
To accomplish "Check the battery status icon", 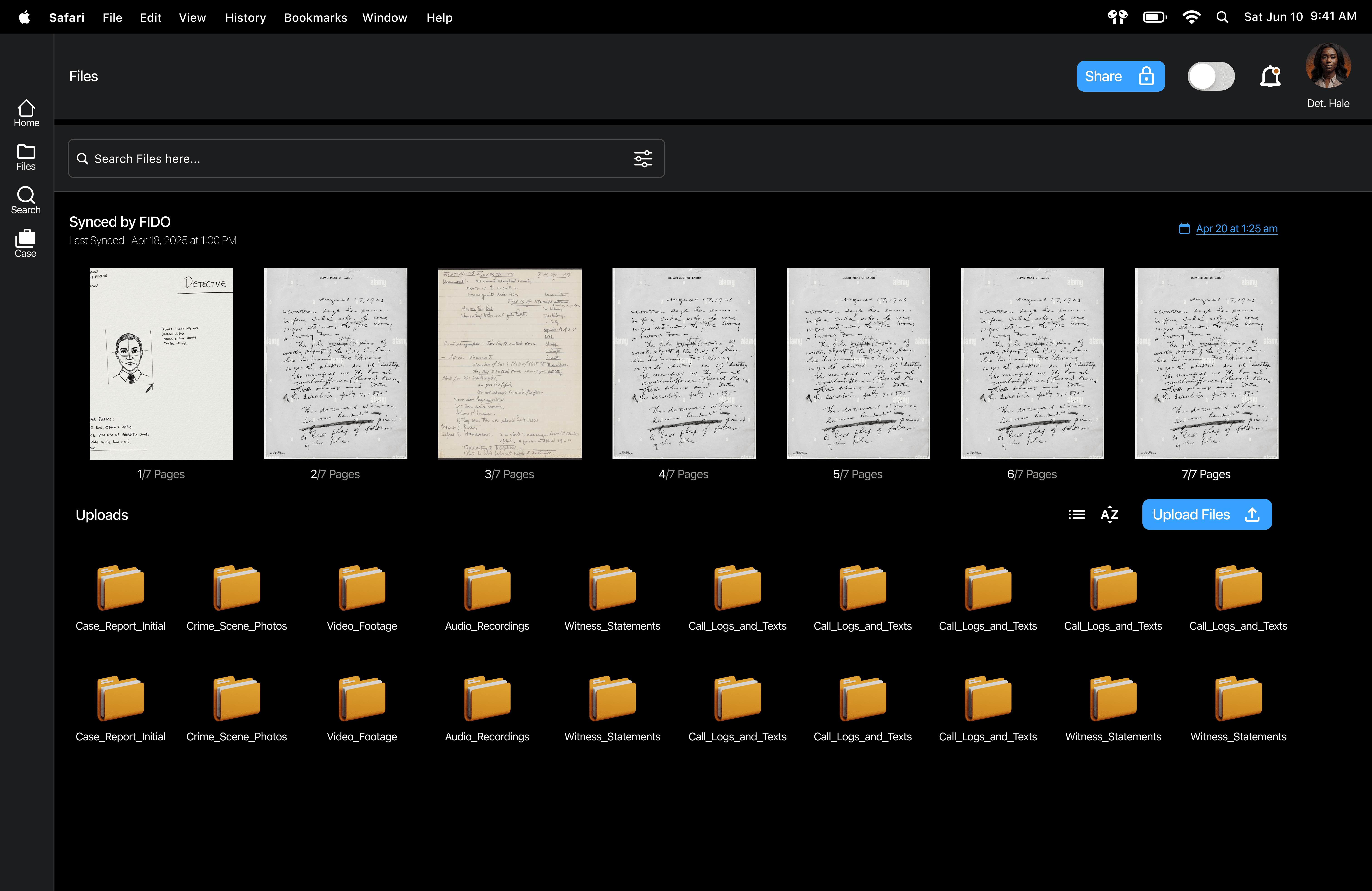I will [1155, 17].
